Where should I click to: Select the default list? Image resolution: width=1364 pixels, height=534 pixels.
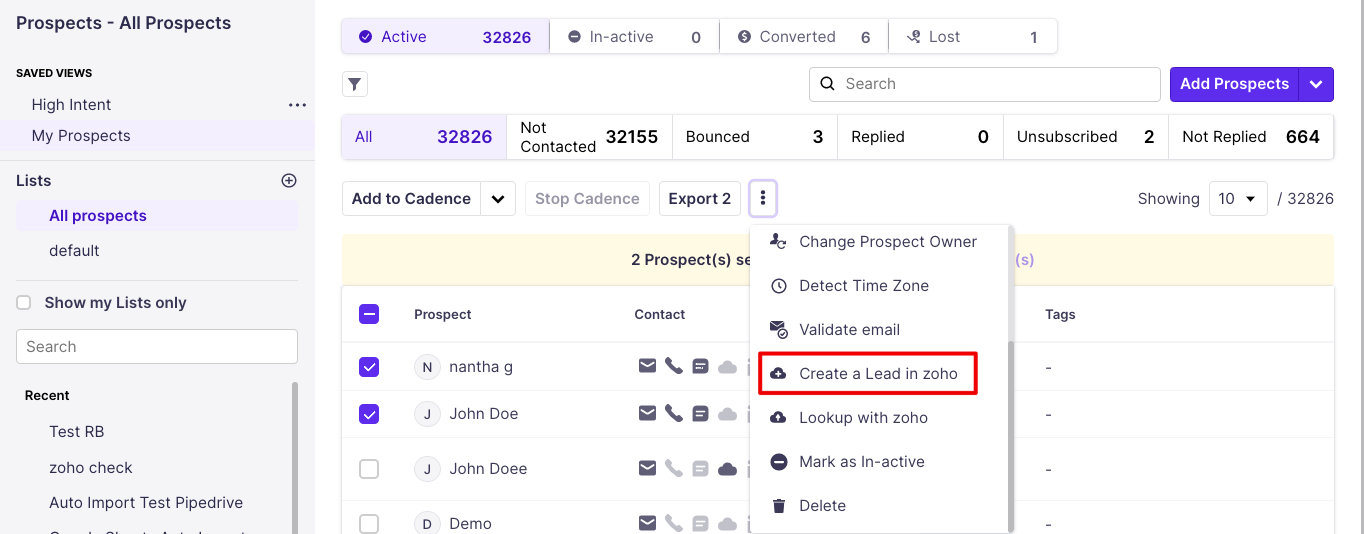coord(74,251)
